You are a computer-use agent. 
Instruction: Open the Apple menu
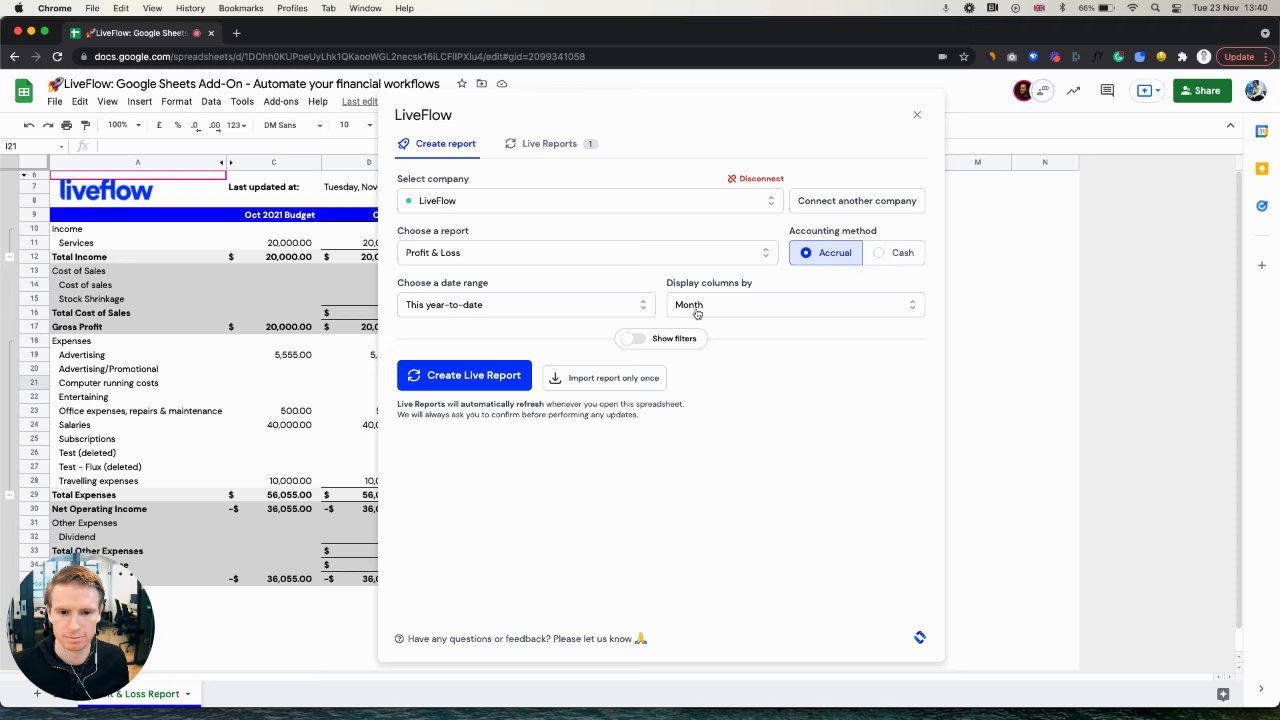point(18,8)
